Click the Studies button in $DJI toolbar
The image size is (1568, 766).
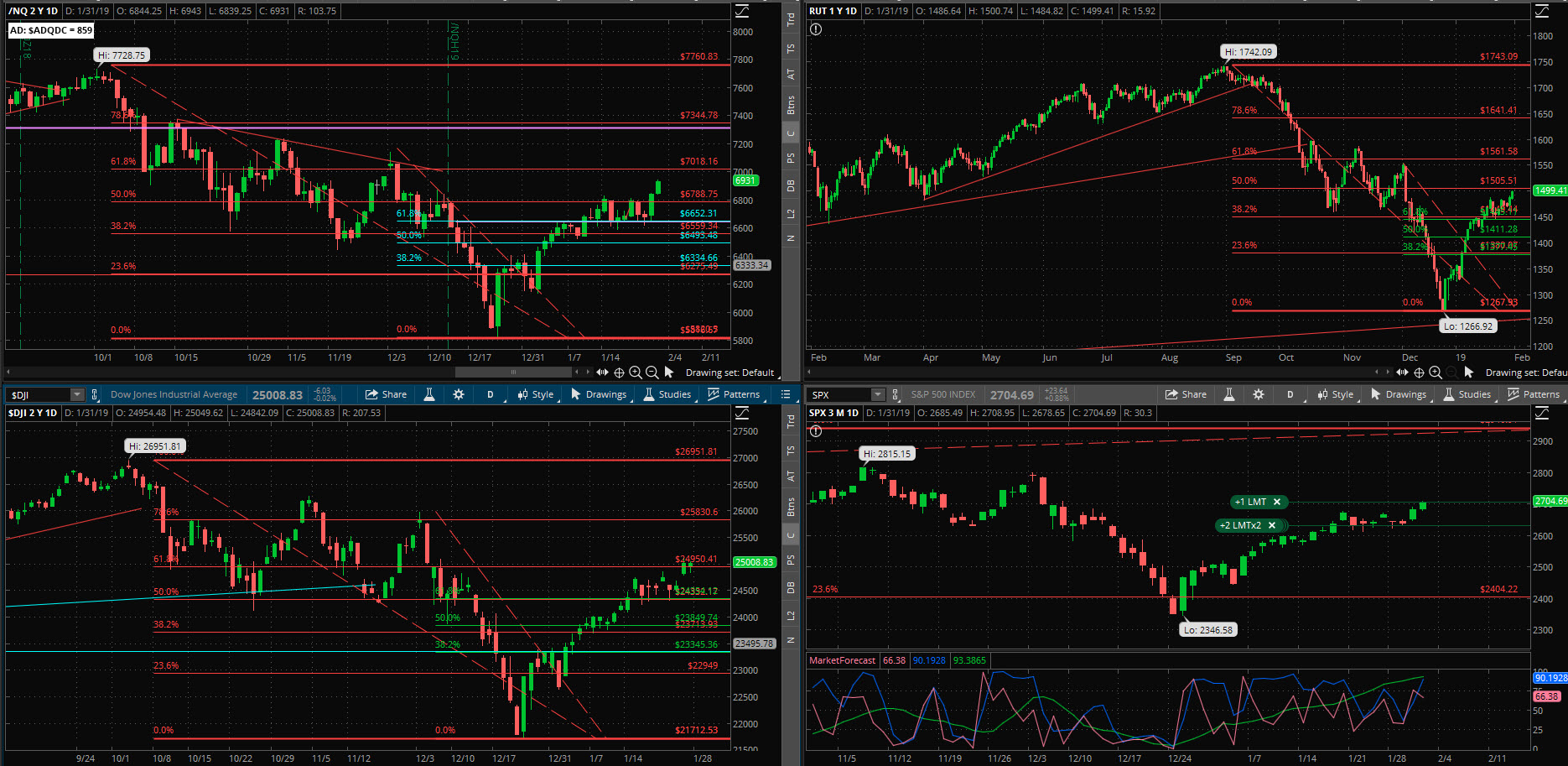click(667, 394)
